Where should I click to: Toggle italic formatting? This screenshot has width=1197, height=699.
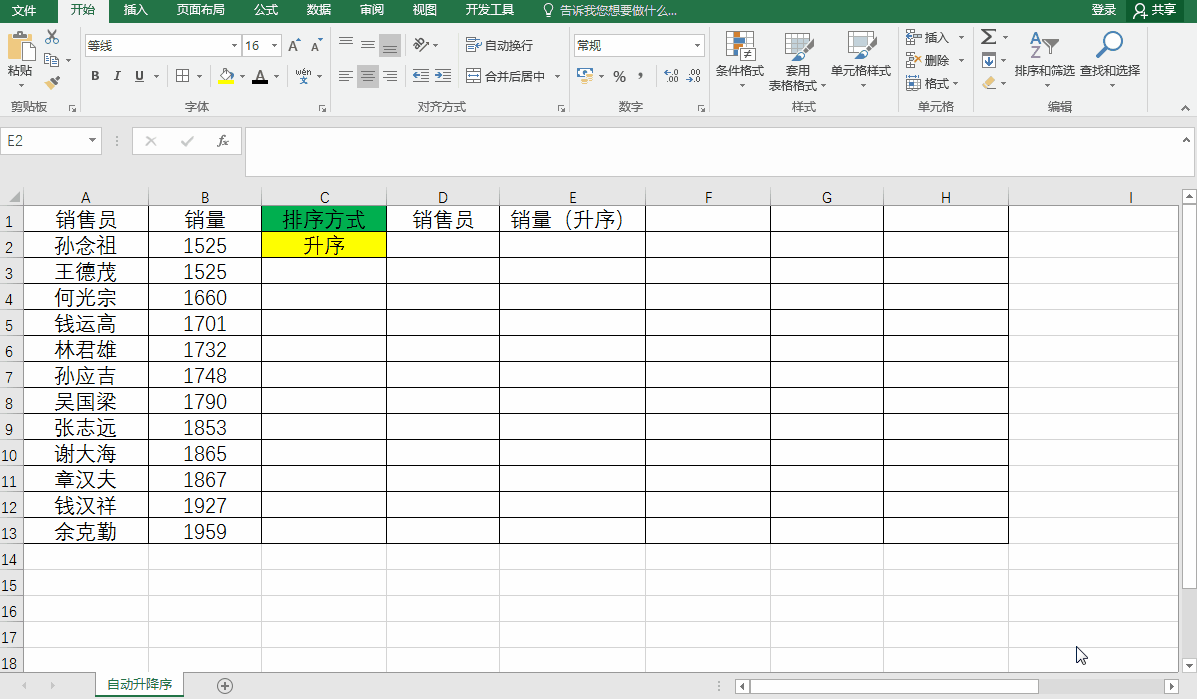[117, 76]
